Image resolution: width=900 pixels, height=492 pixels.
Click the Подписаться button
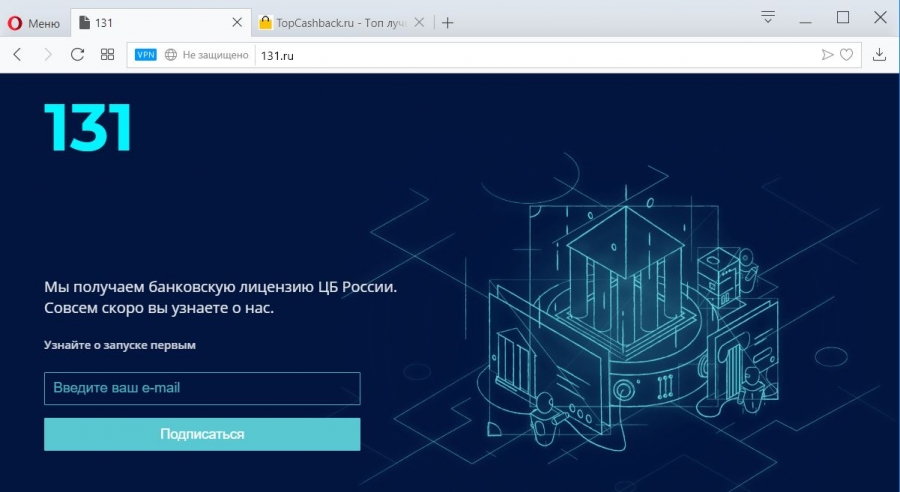202,434
